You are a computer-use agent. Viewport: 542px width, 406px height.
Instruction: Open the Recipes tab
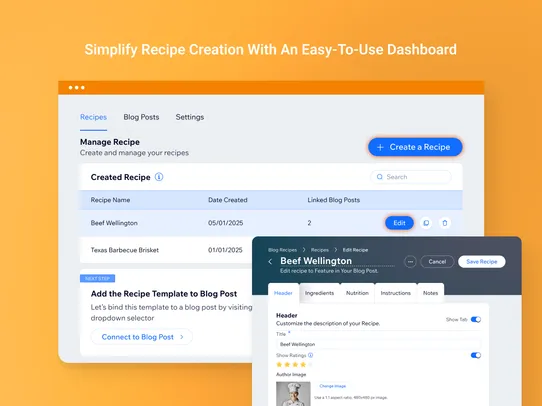93,117
